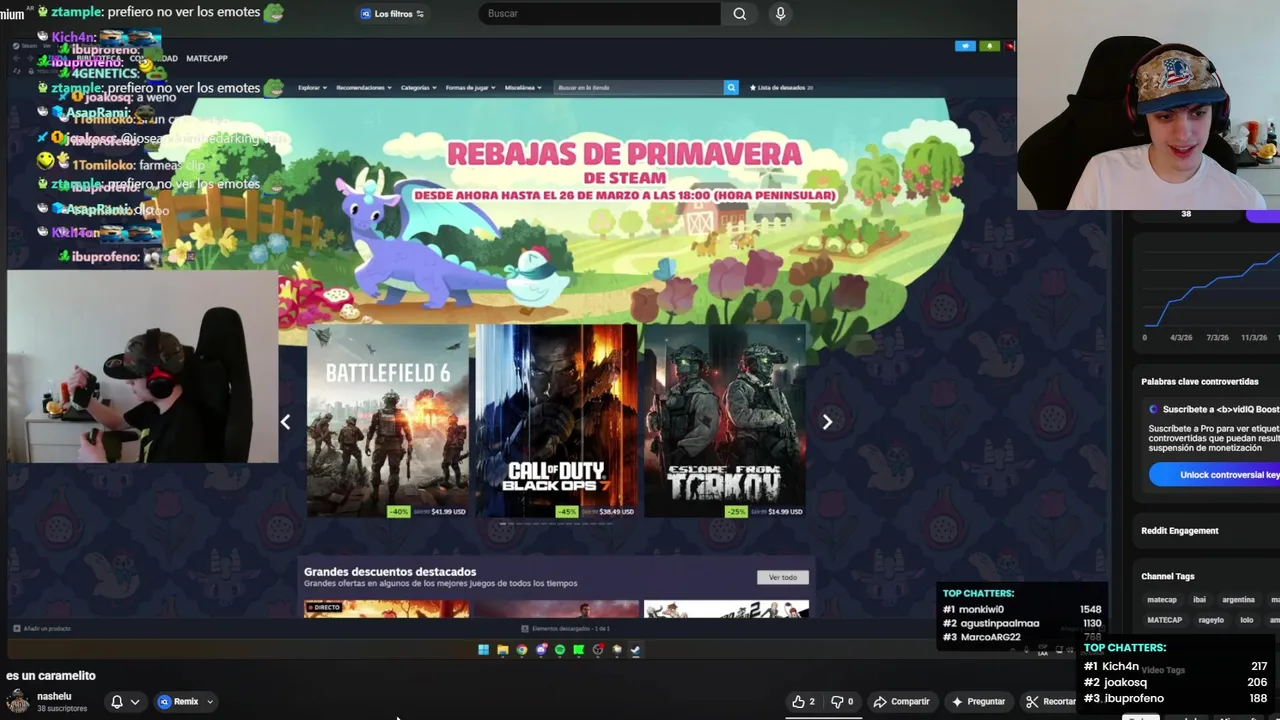Viewport: 1280px width, 720px height.
Task: Click the Ver todo button
Action: [783, 577]
